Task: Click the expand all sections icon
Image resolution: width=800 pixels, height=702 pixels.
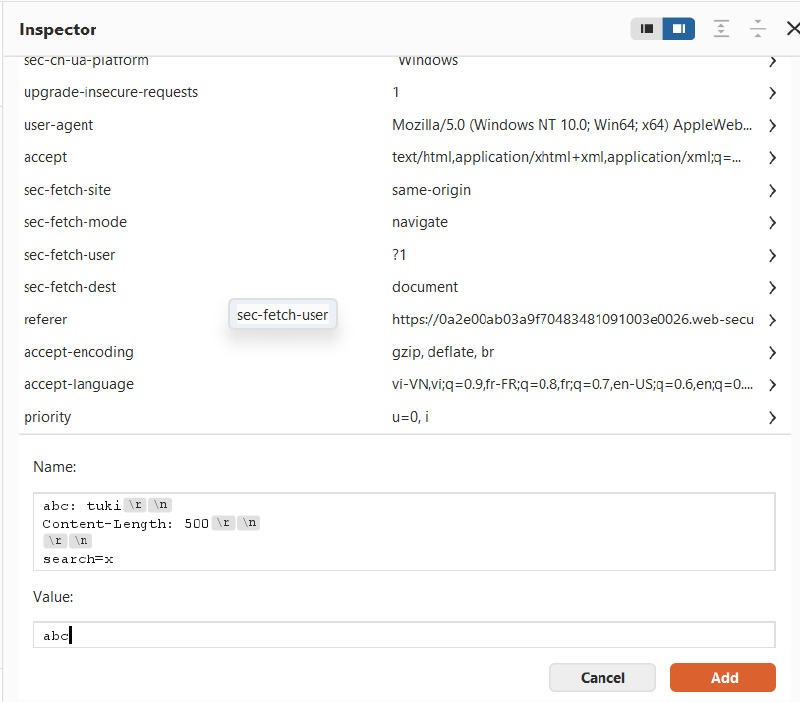Action: tap(721, 29)
